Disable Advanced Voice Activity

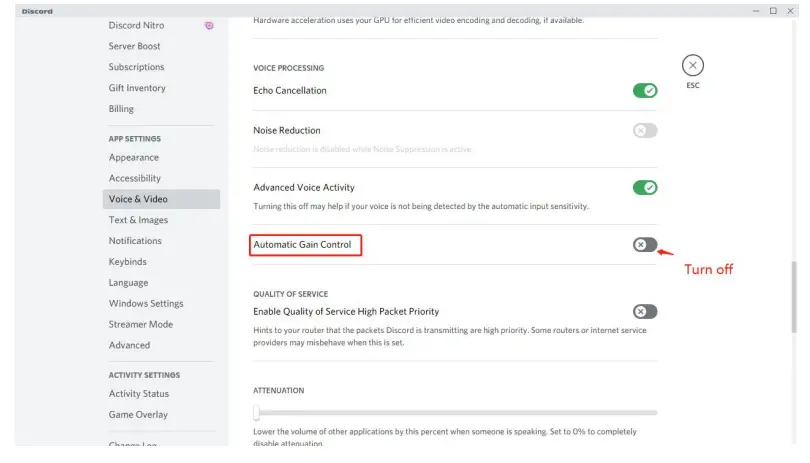(645, 187)
